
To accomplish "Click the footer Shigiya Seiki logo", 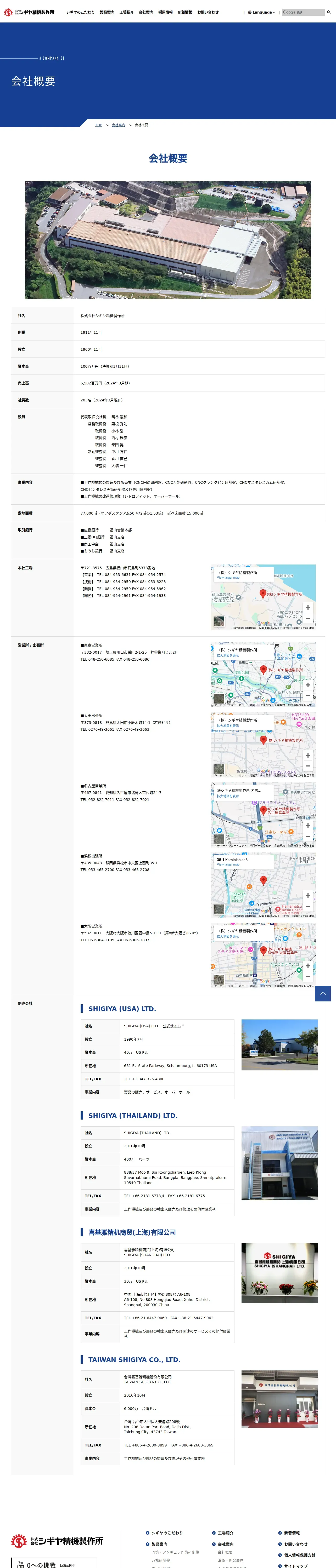I will pyautogui.click(x=57, y=1541).
